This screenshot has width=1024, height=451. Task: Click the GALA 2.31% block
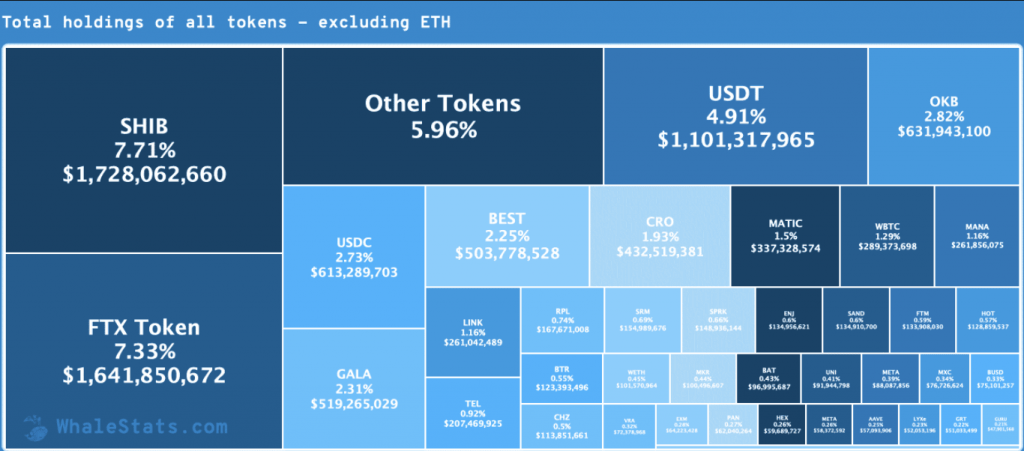click(x=354, y=388)
